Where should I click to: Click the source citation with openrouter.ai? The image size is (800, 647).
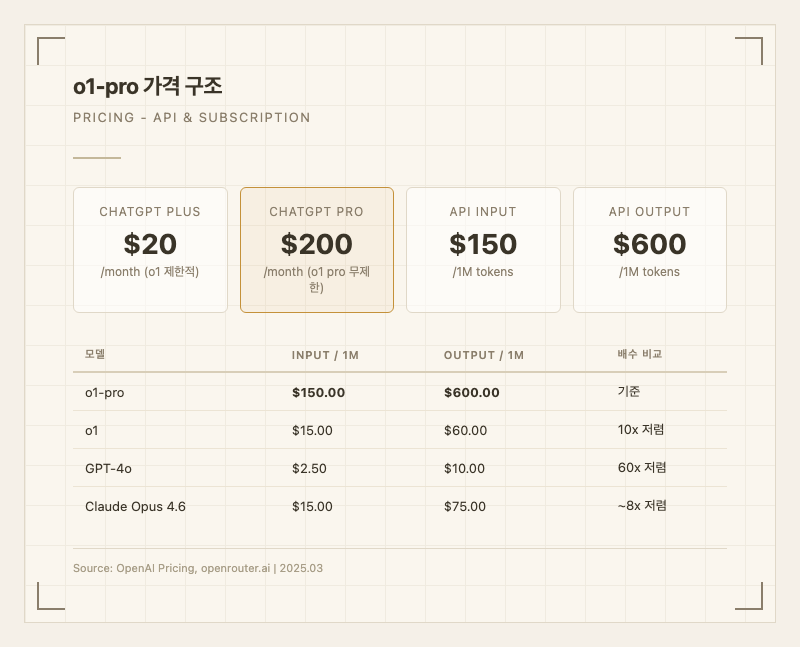click(198, 568)
